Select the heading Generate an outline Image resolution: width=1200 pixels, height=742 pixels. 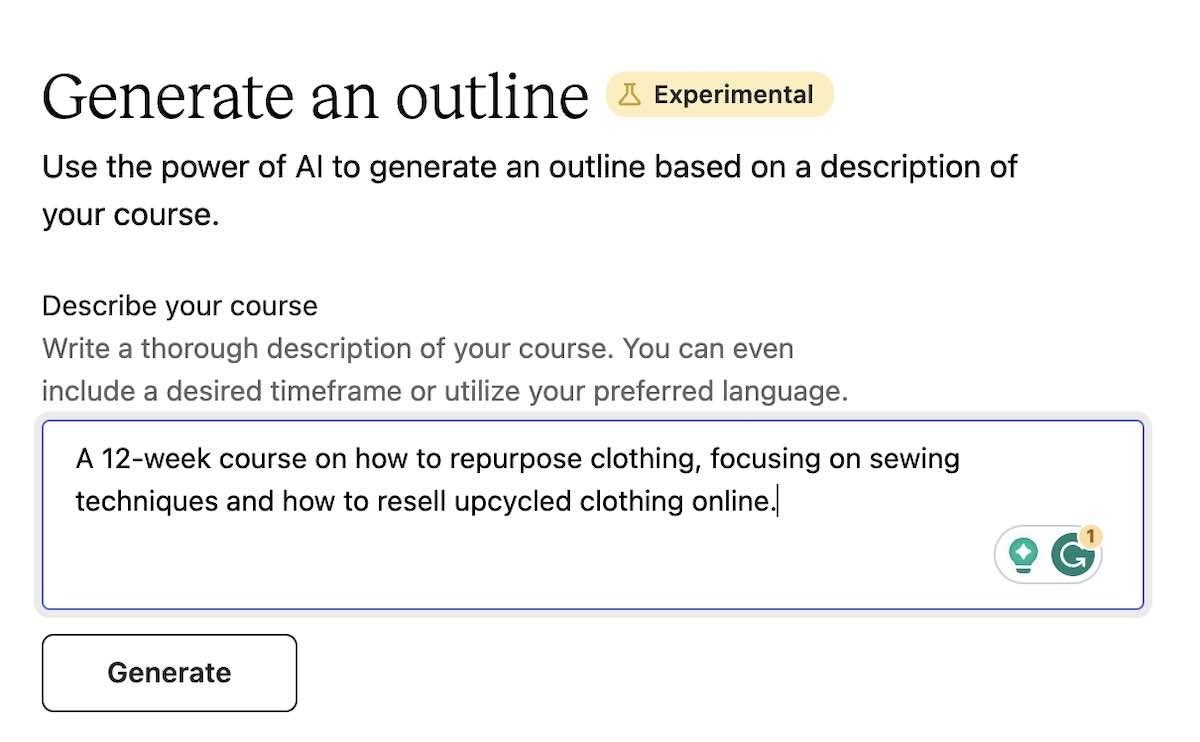[x=314, y=95]
